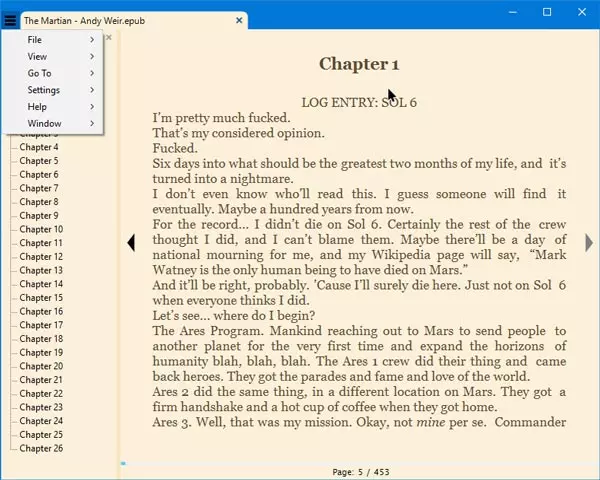
Task: Click the Chapter 1 heading
Action: click(359, 64)
